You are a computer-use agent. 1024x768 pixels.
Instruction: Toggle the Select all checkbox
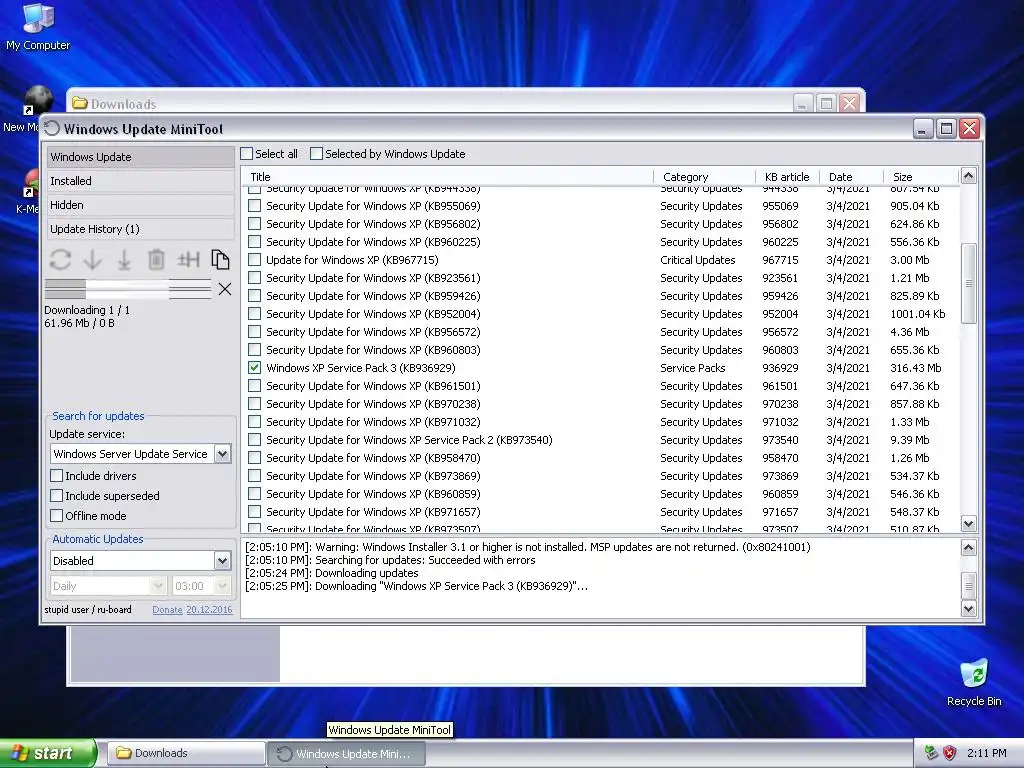(x=246, y=153)
